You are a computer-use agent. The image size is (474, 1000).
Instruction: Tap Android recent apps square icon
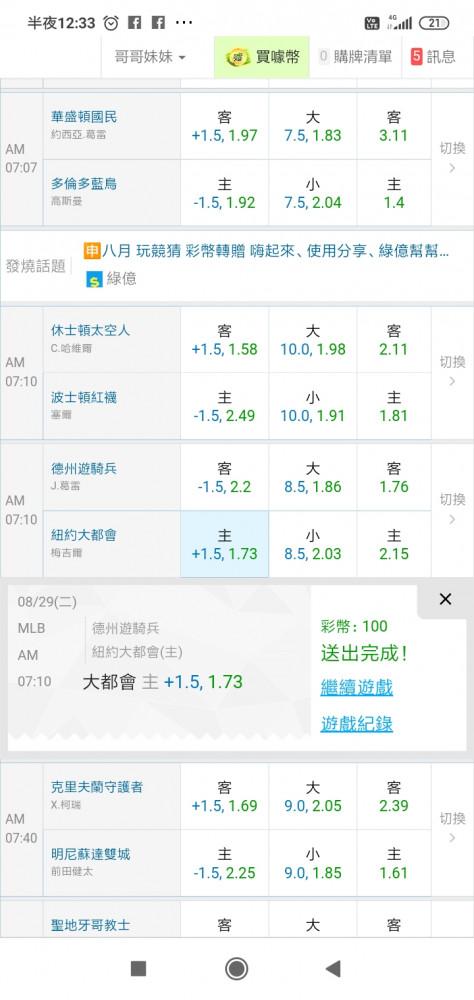point(138,969)
